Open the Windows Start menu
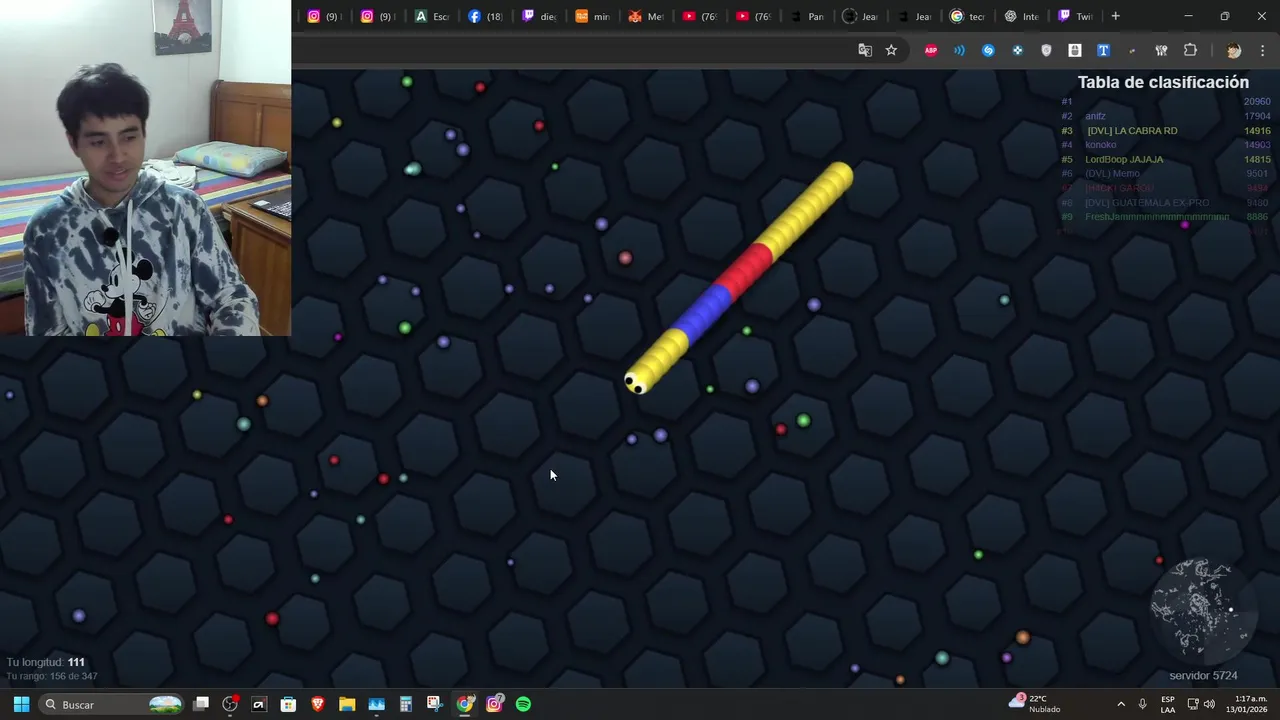1280x720 pixels. [x=21, y=704]
